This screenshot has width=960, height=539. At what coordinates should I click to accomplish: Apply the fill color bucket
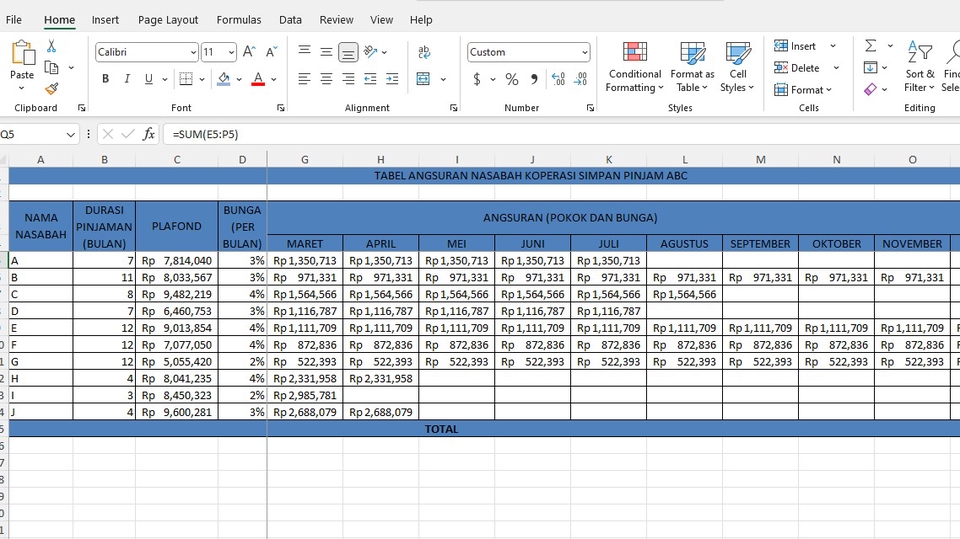coord(223,79)
